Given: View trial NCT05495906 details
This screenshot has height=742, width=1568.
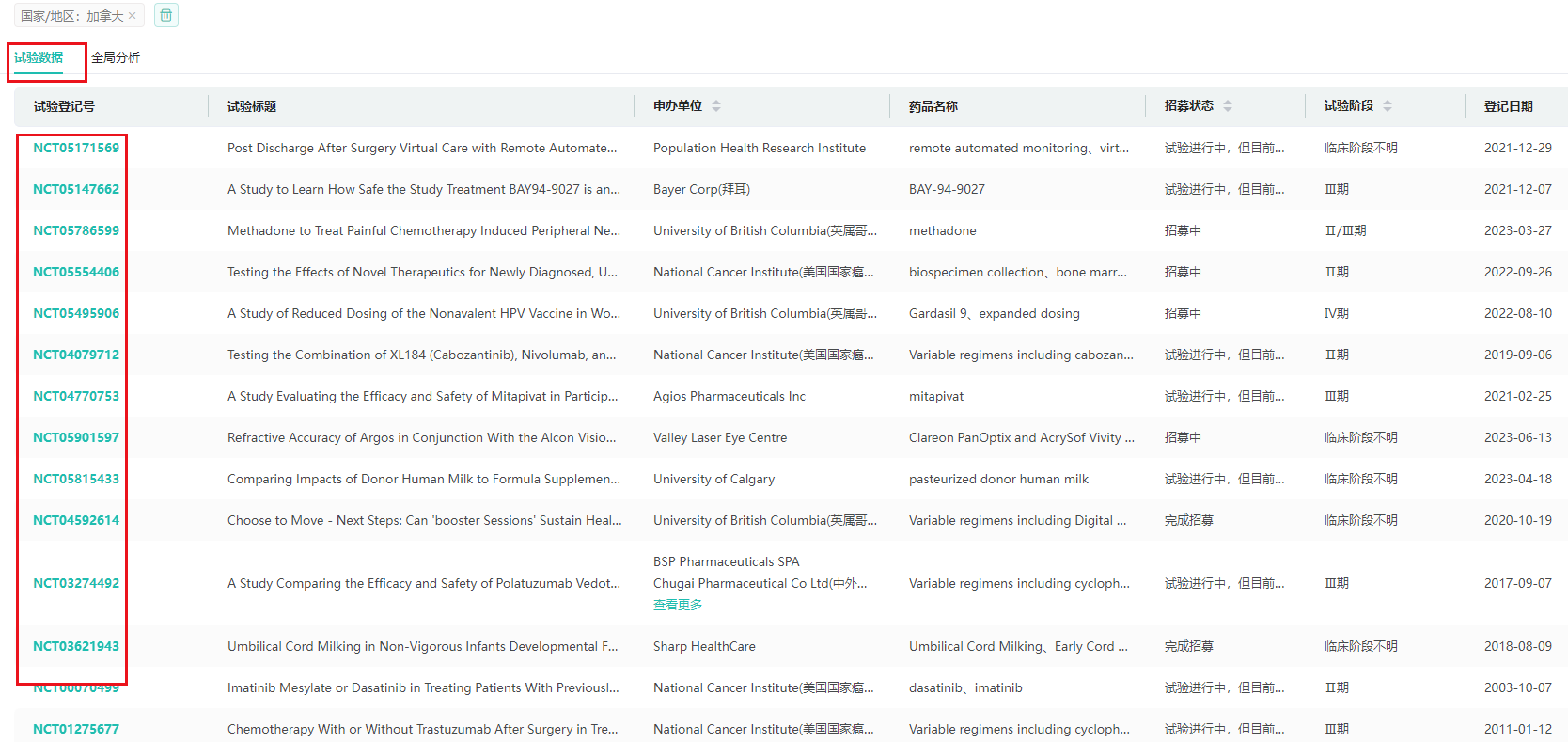Looking at the screenshot, I should [x=76, y=313].
